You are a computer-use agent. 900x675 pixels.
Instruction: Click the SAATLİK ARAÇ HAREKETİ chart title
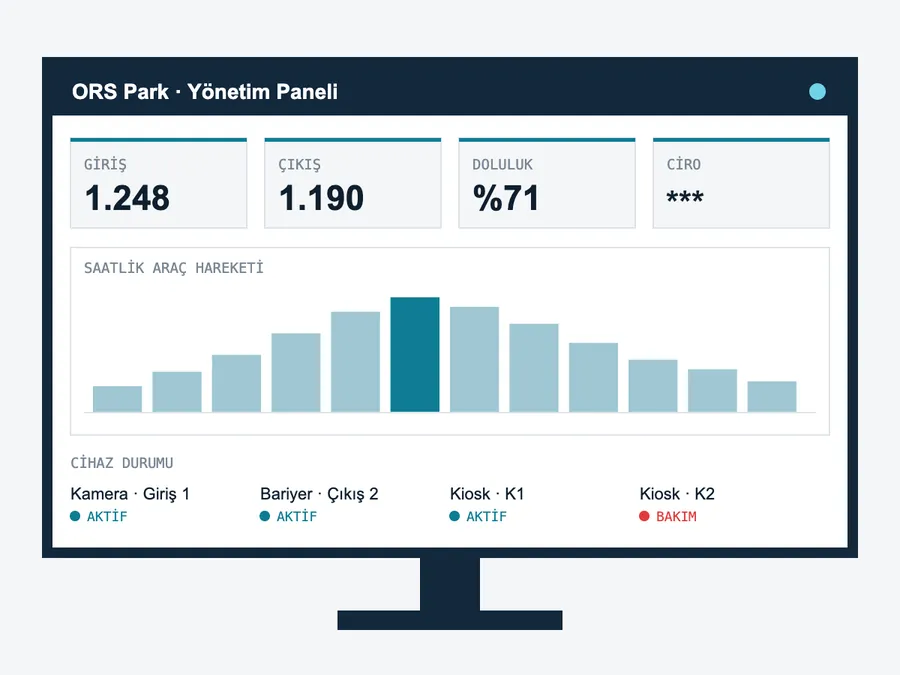(x=174, y=268)
